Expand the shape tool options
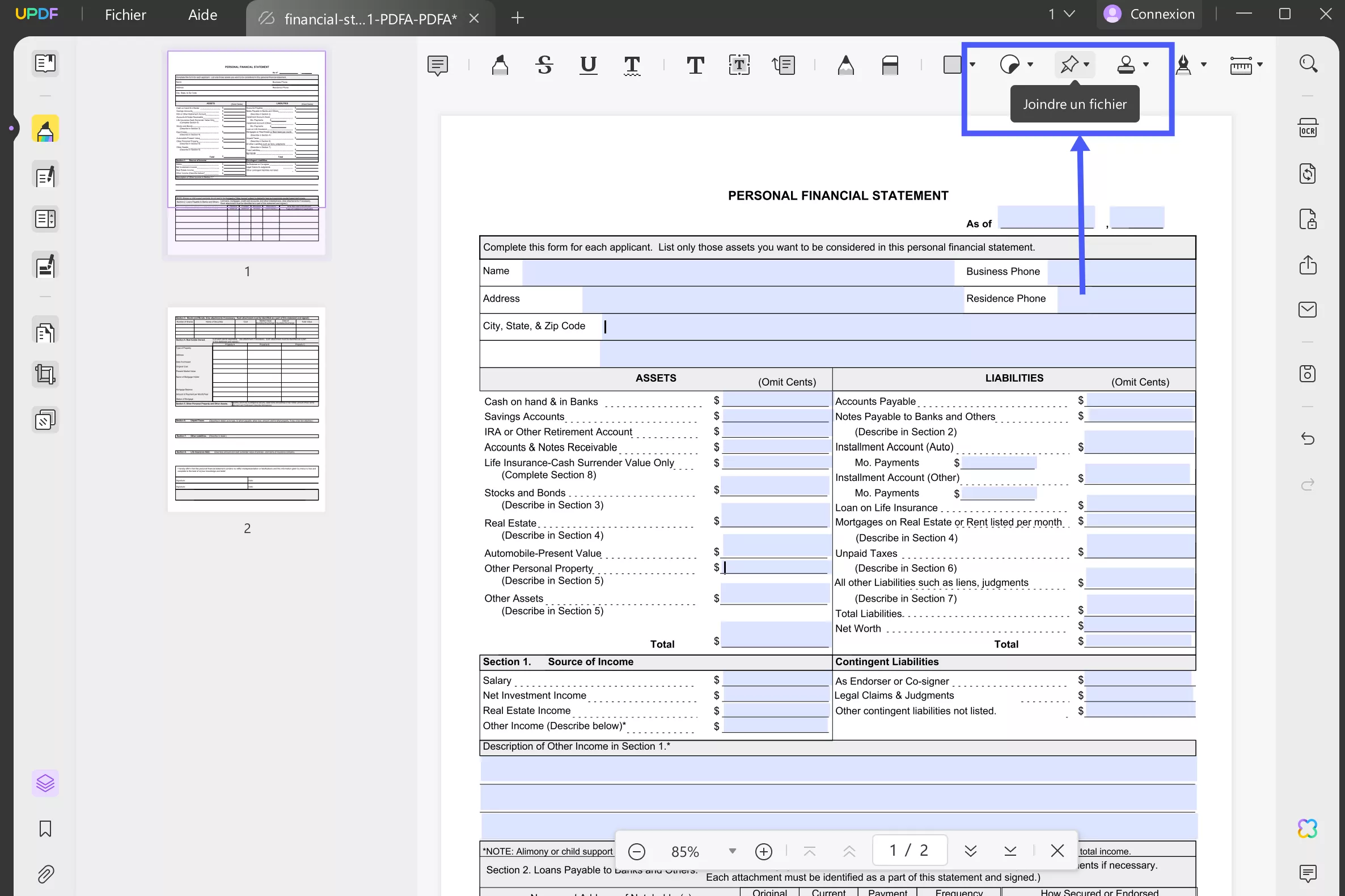 pyautogui.click(x=973, y=65)
